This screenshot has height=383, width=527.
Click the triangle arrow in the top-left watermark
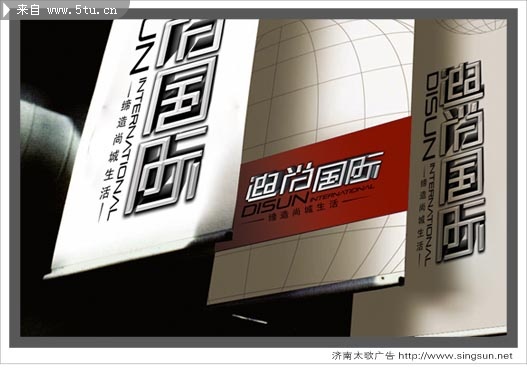pyautogui.click(x=6, y=10)
